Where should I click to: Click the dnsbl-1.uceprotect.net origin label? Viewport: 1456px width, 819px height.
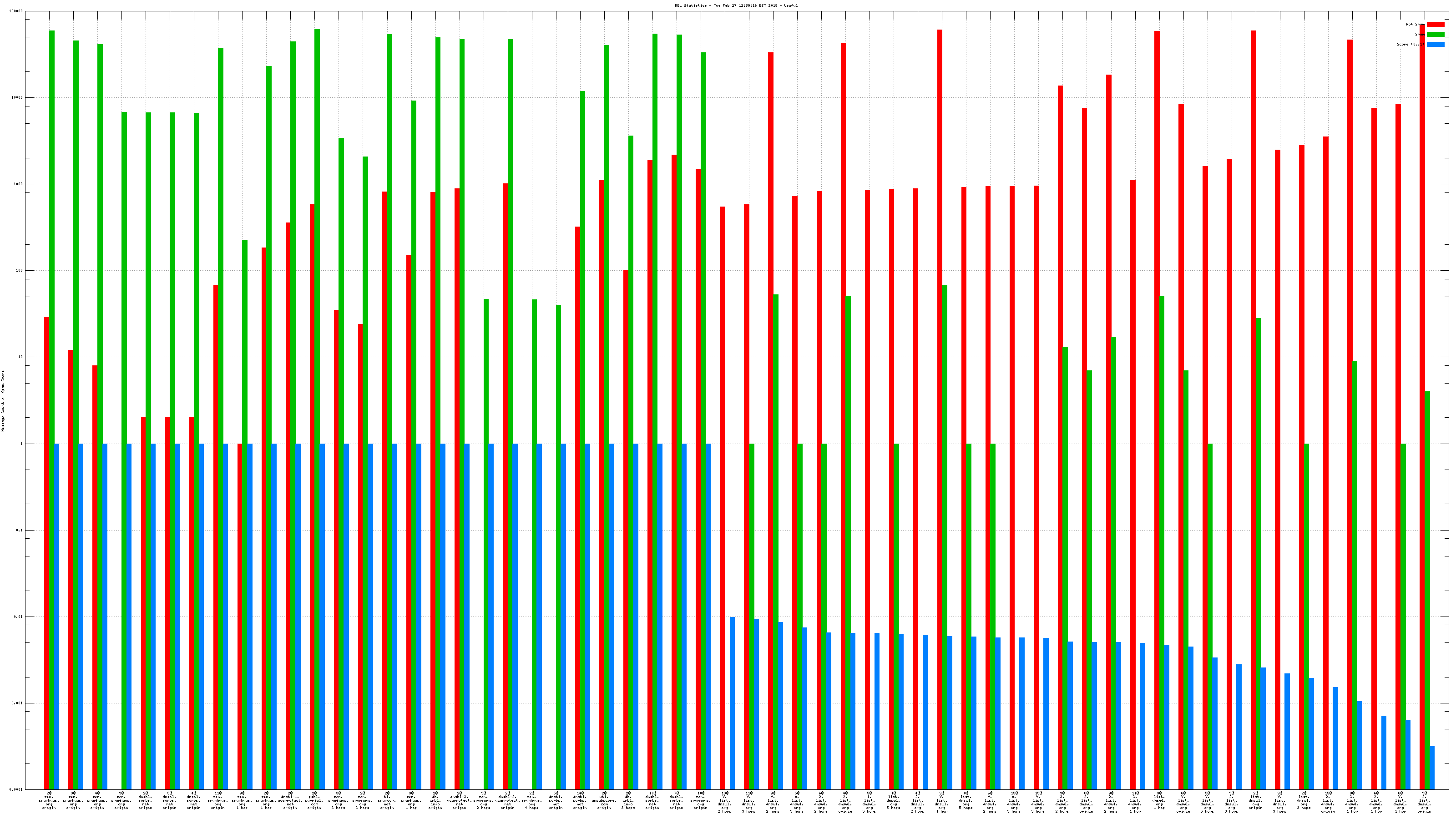click(x=290, y=800)
